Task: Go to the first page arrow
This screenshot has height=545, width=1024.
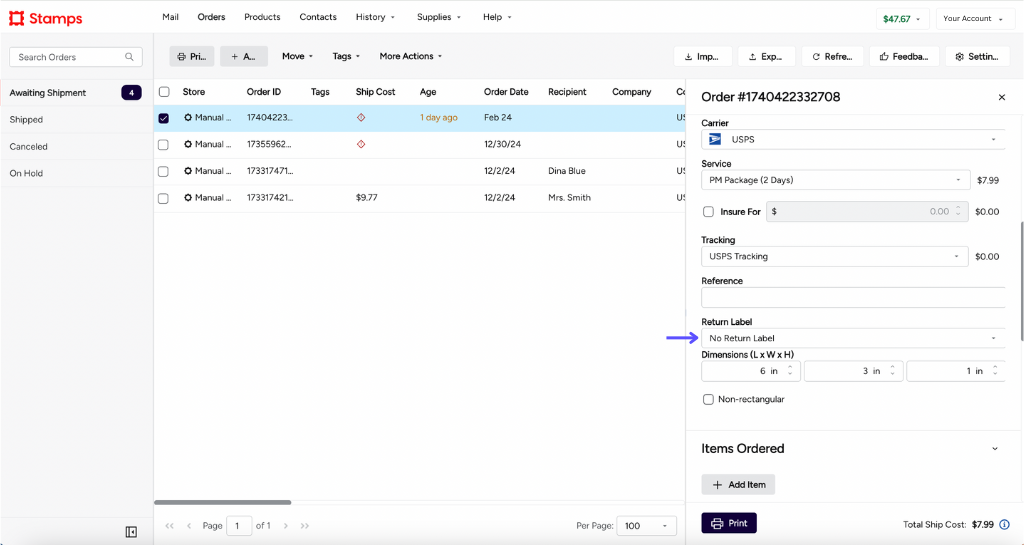Action: [170, 525]
